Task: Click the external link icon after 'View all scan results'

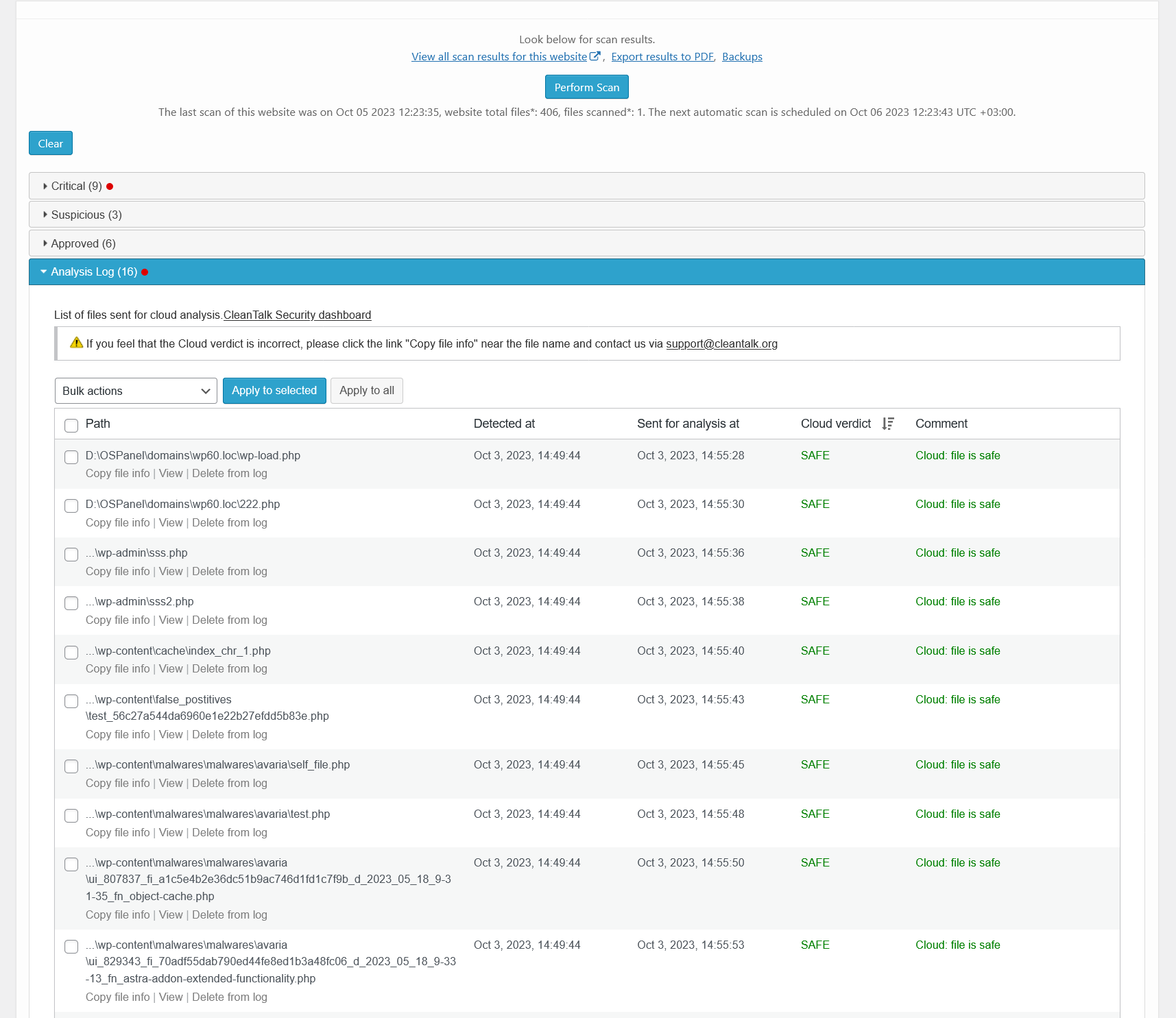Action: point(595,56)
